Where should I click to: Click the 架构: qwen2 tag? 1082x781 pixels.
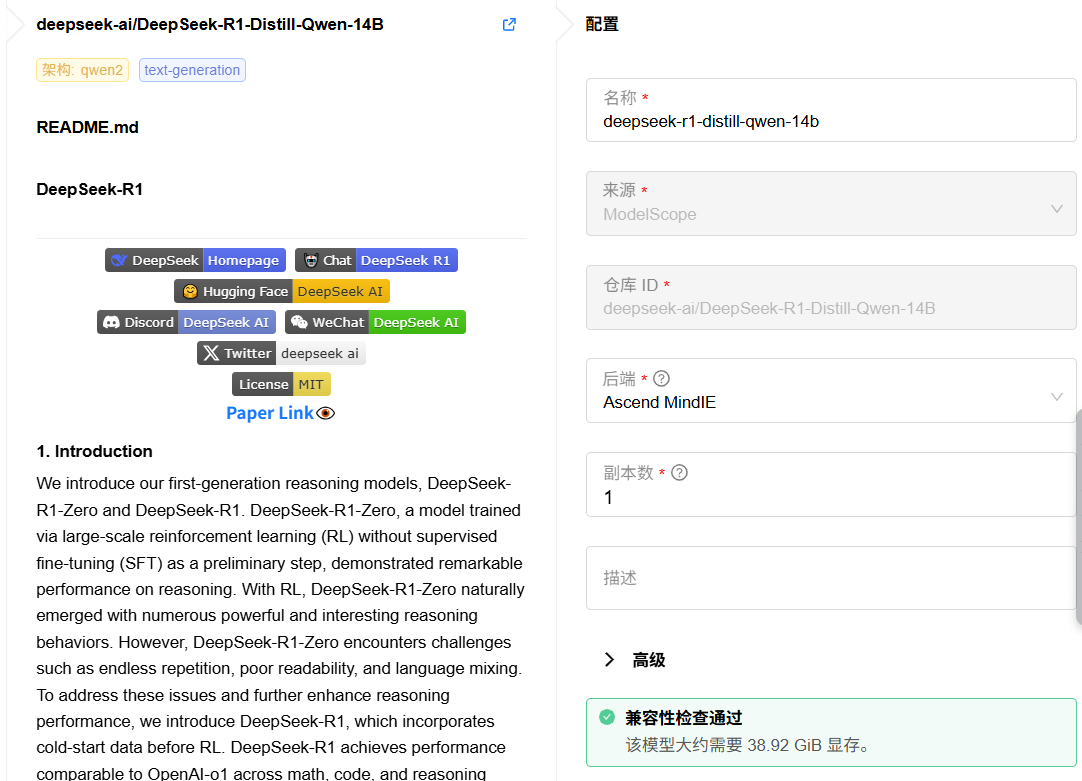(x=82, y=70)
